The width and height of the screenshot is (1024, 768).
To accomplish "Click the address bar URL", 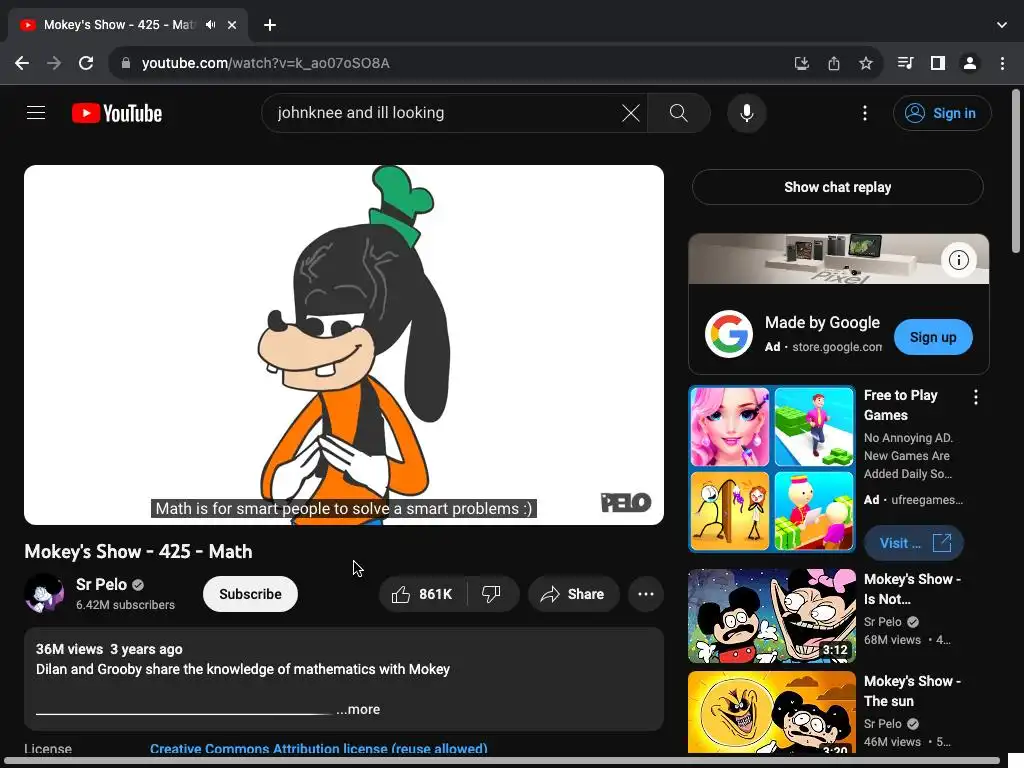I will 266,63.
